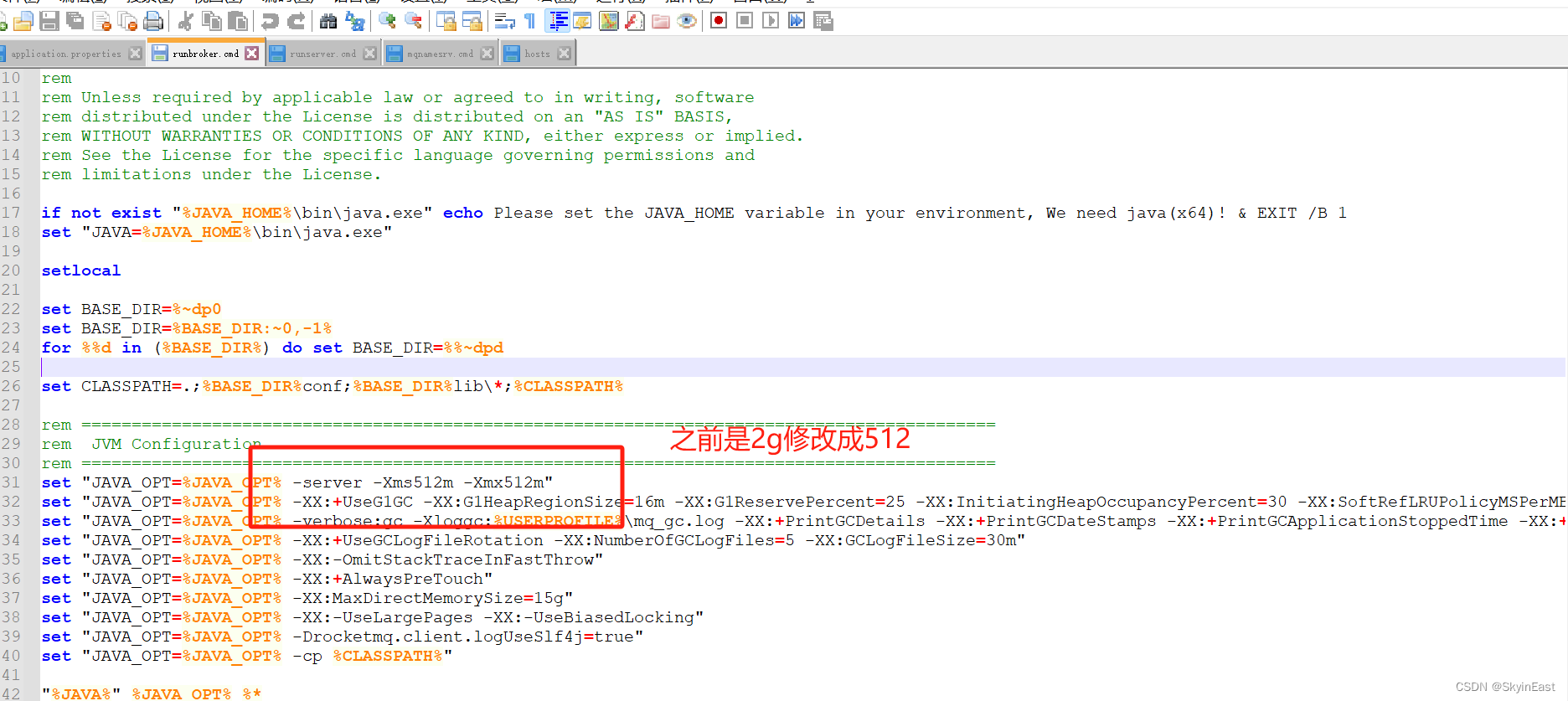Zoom in using the magnifier plus icon
The height and width of the screenshot is (701, 1568).
387,21
